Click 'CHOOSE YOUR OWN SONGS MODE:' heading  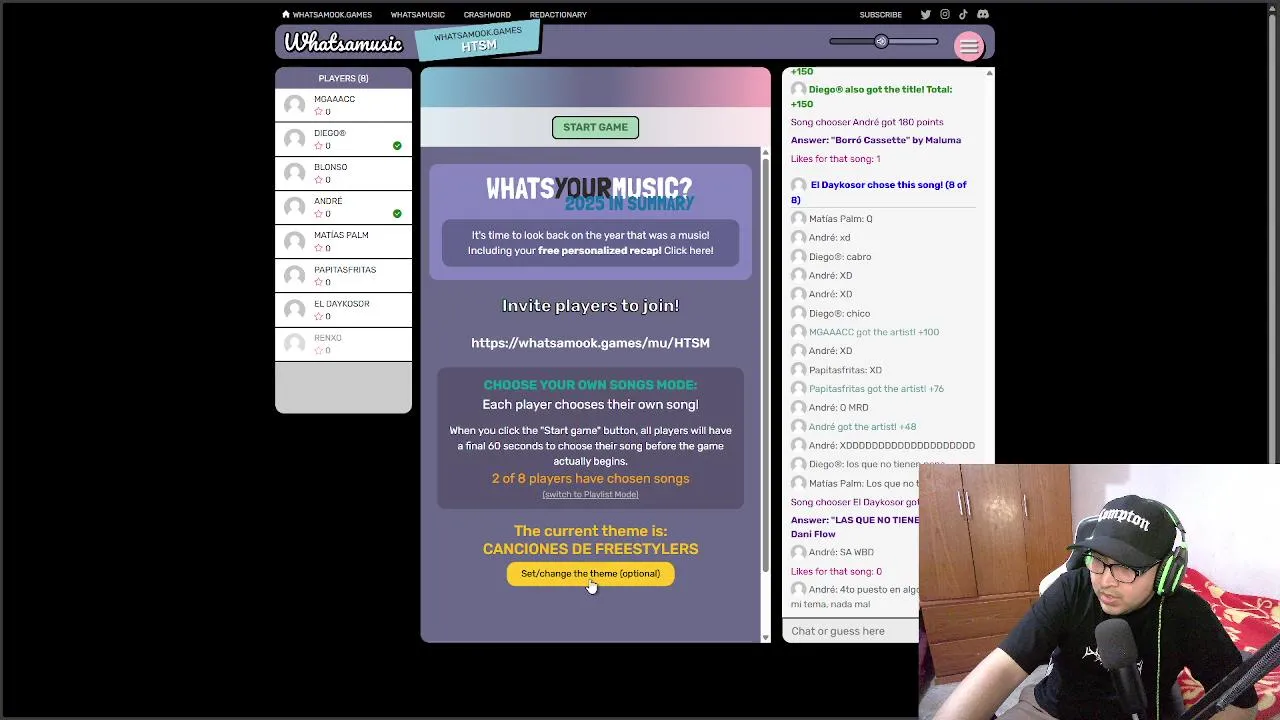(590, 385)
